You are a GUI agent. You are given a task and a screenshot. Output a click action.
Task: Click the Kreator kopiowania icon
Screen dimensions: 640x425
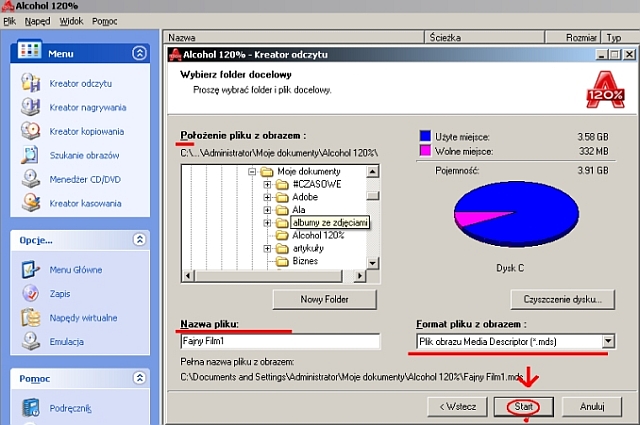click(31, 131)
